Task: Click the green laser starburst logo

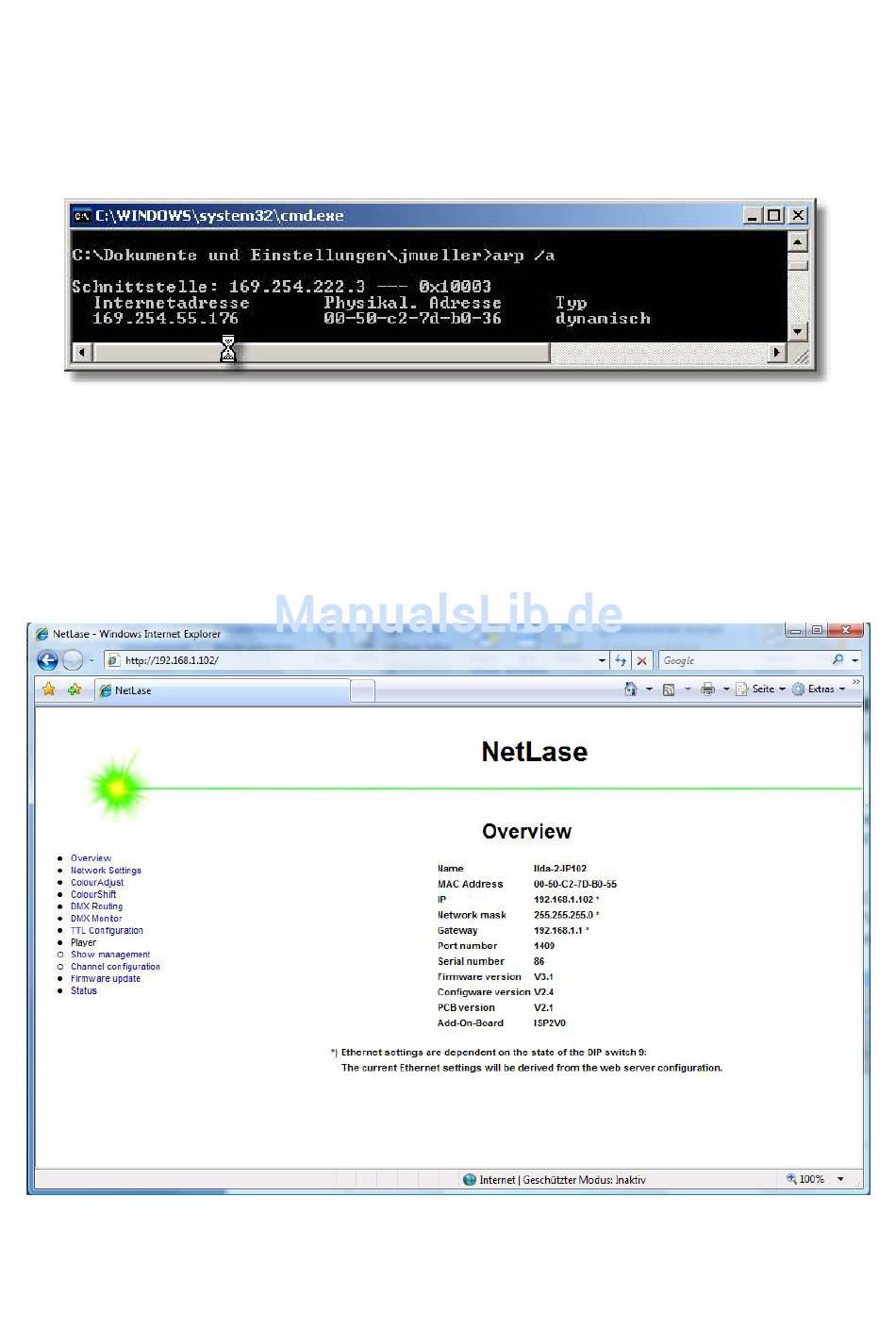Action: (118, 785)
